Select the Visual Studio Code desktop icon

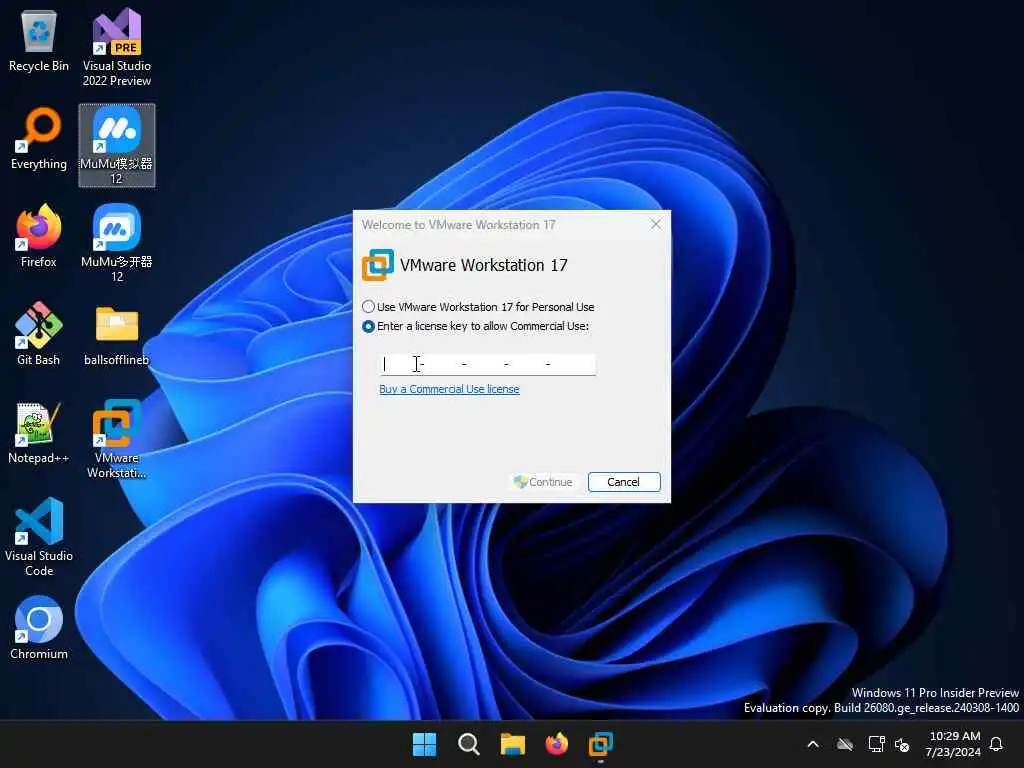[x=39, y=537]
